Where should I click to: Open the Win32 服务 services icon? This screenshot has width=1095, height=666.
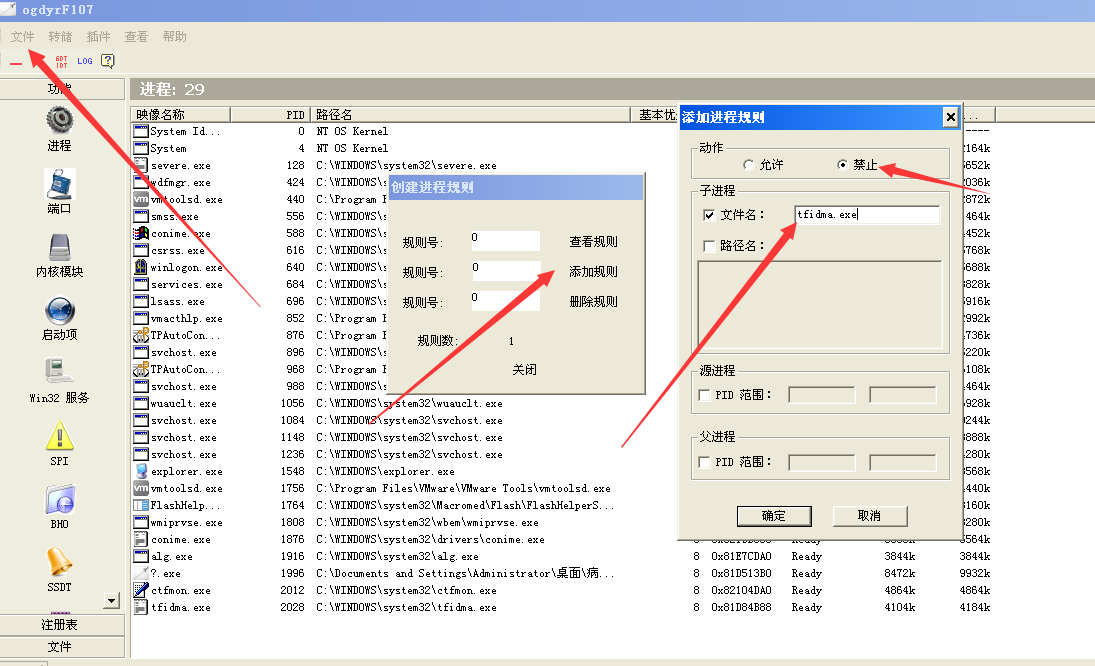click(59, 372)
